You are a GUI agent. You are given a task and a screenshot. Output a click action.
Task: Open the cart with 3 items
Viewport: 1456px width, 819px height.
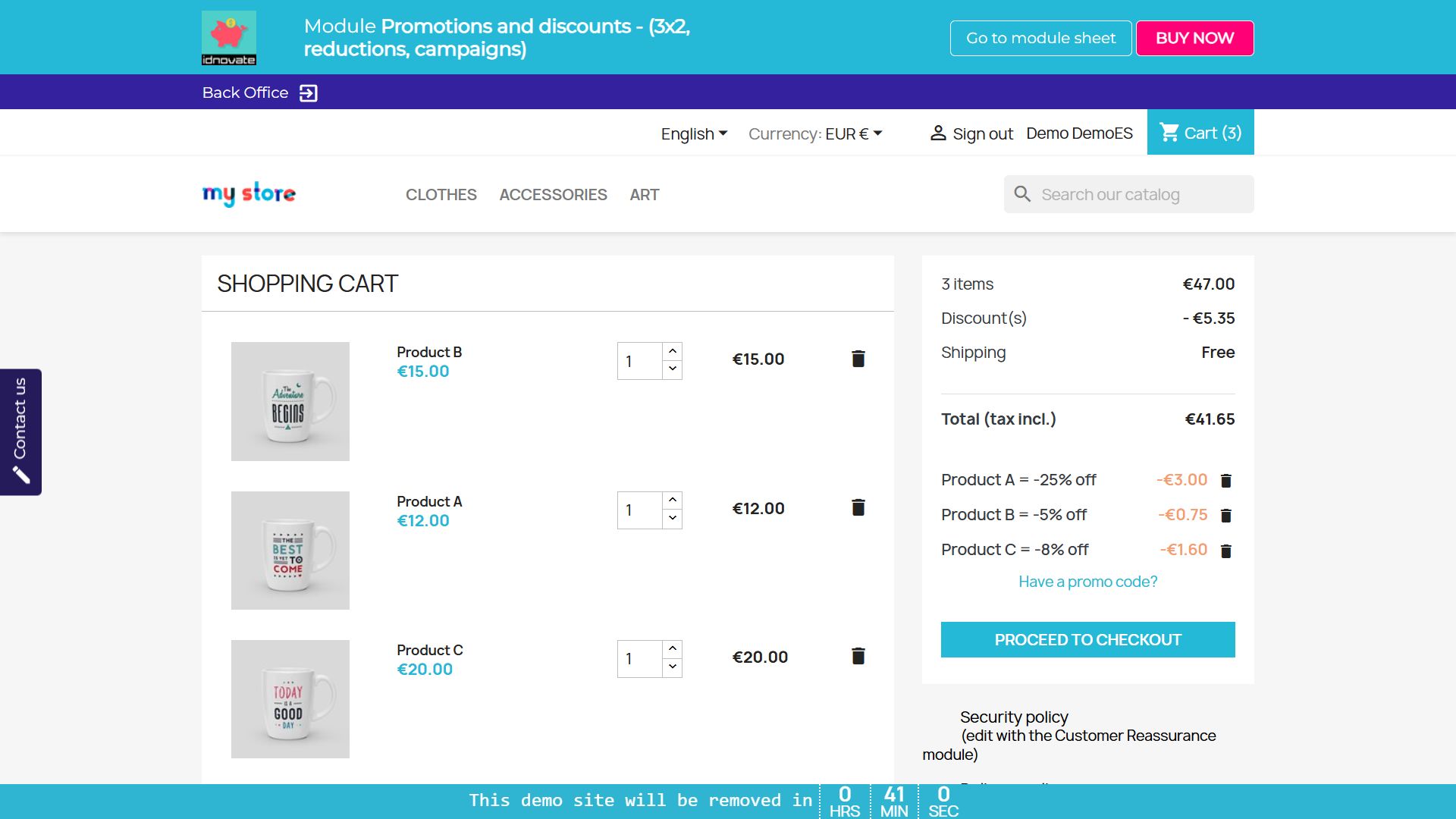pos(1200,133)
